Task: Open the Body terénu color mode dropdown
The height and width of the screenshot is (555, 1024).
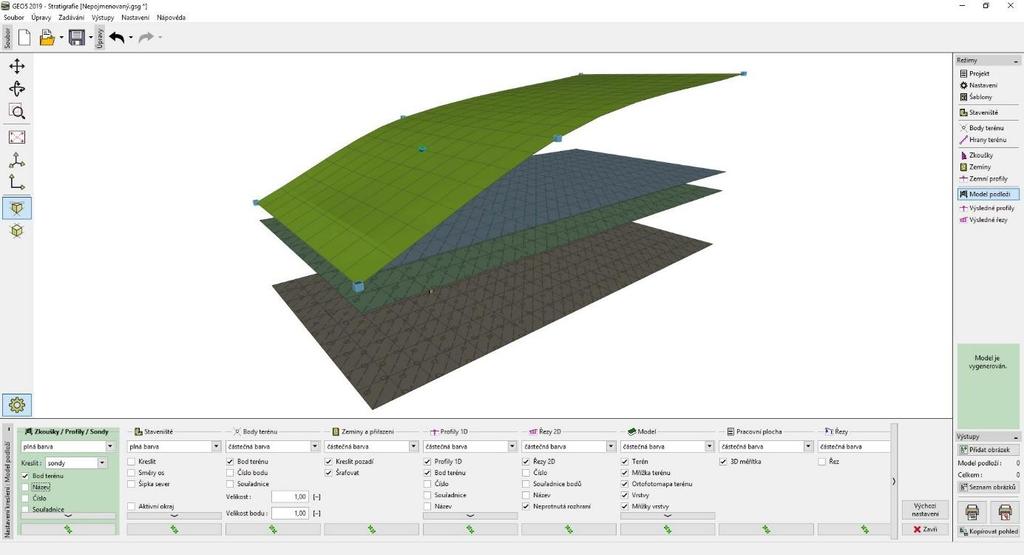Action: click(273, 447)
